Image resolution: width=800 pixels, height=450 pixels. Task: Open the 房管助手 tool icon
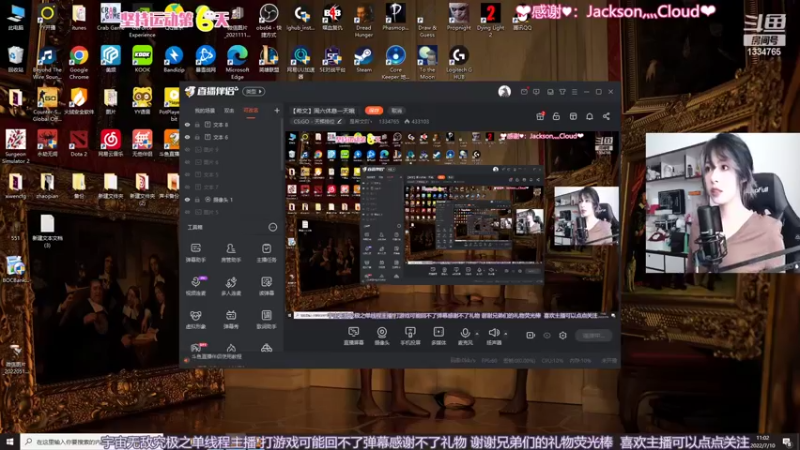pyautogui.click(x=231, y=253)
